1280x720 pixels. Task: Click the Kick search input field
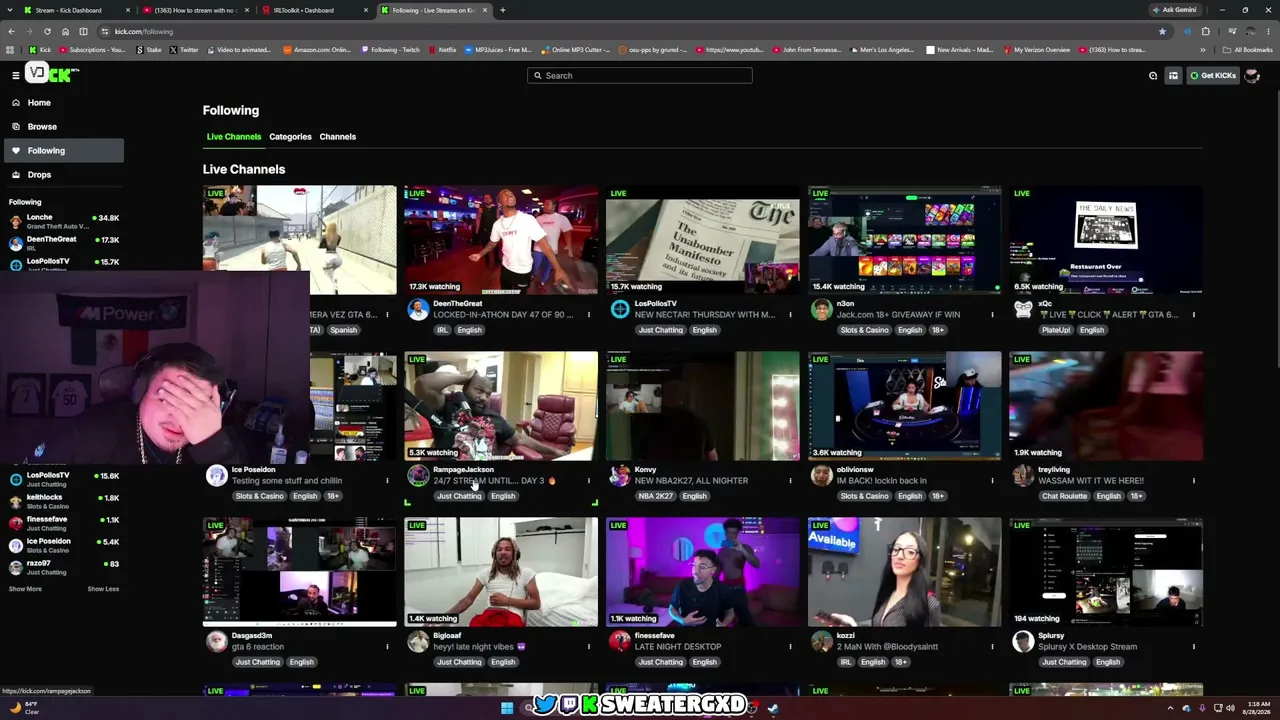pos(640,75)
